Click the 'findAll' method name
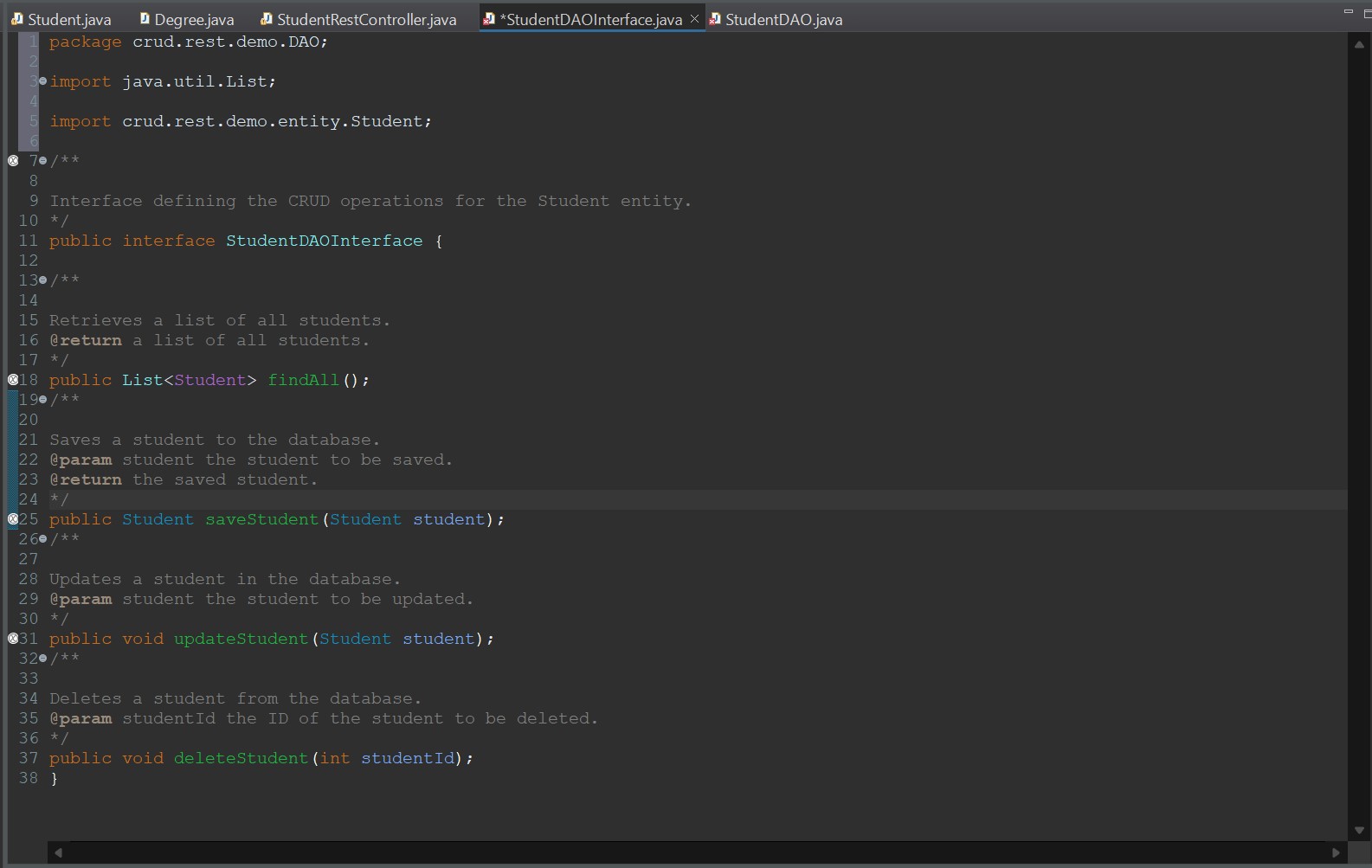This screenshot has height=868, width=1372. [304, 380]
